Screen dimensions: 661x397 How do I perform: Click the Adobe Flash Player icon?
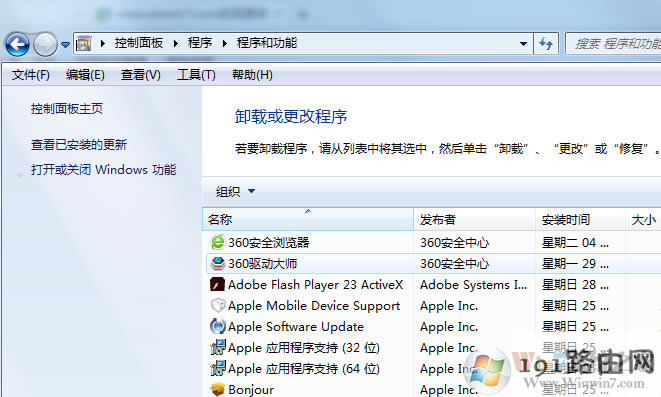coord(218,284)
